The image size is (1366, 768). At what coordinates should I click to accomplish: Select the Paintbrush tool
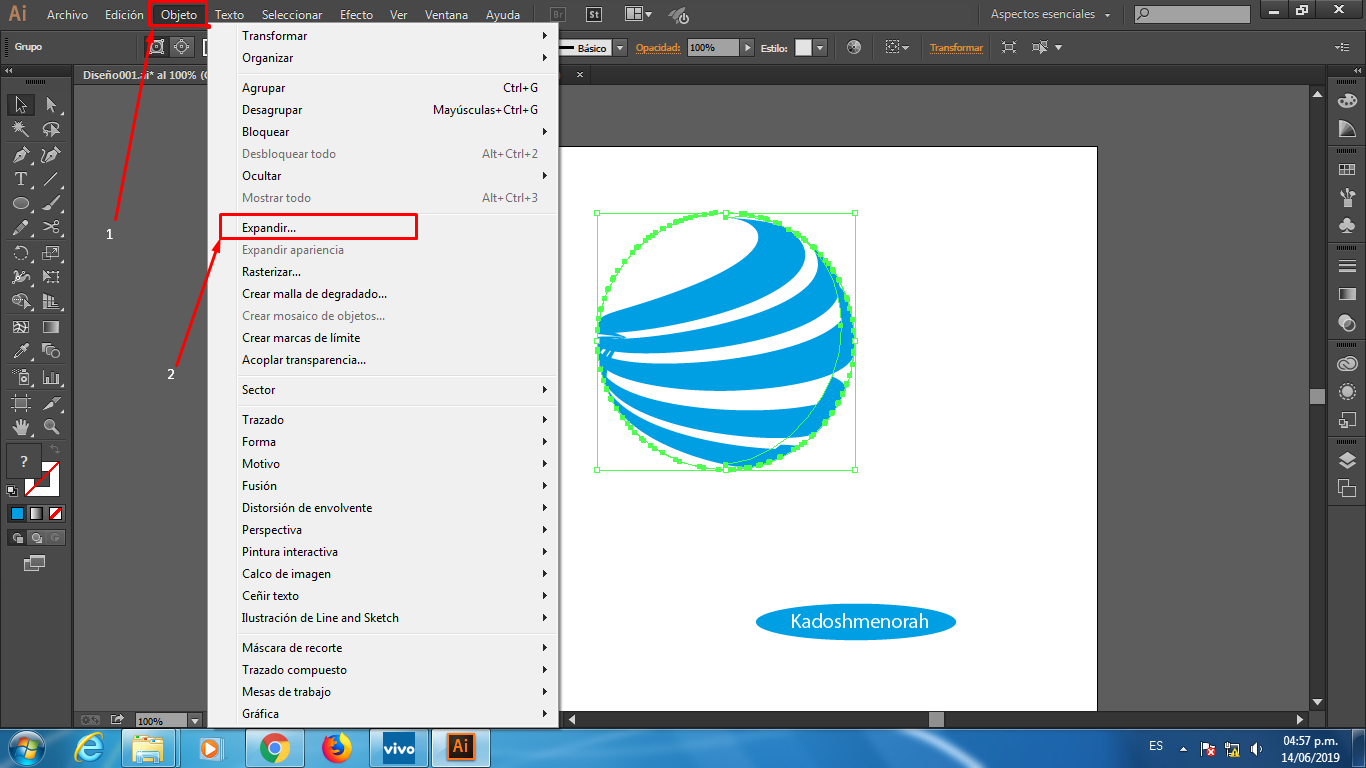pos(51,204)
